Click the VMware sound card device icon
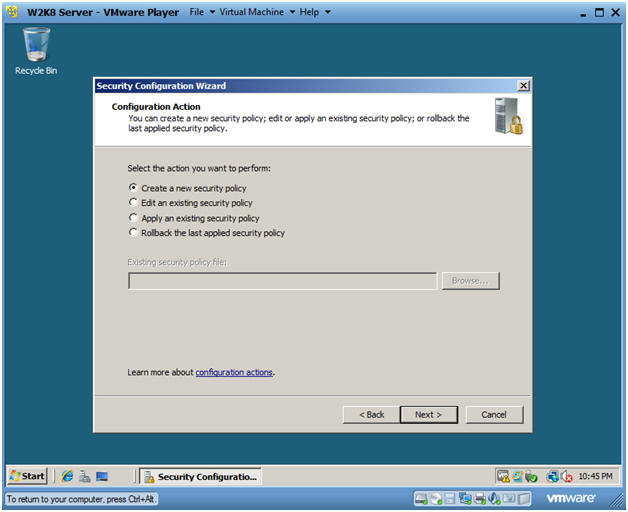 pos(494,499)
